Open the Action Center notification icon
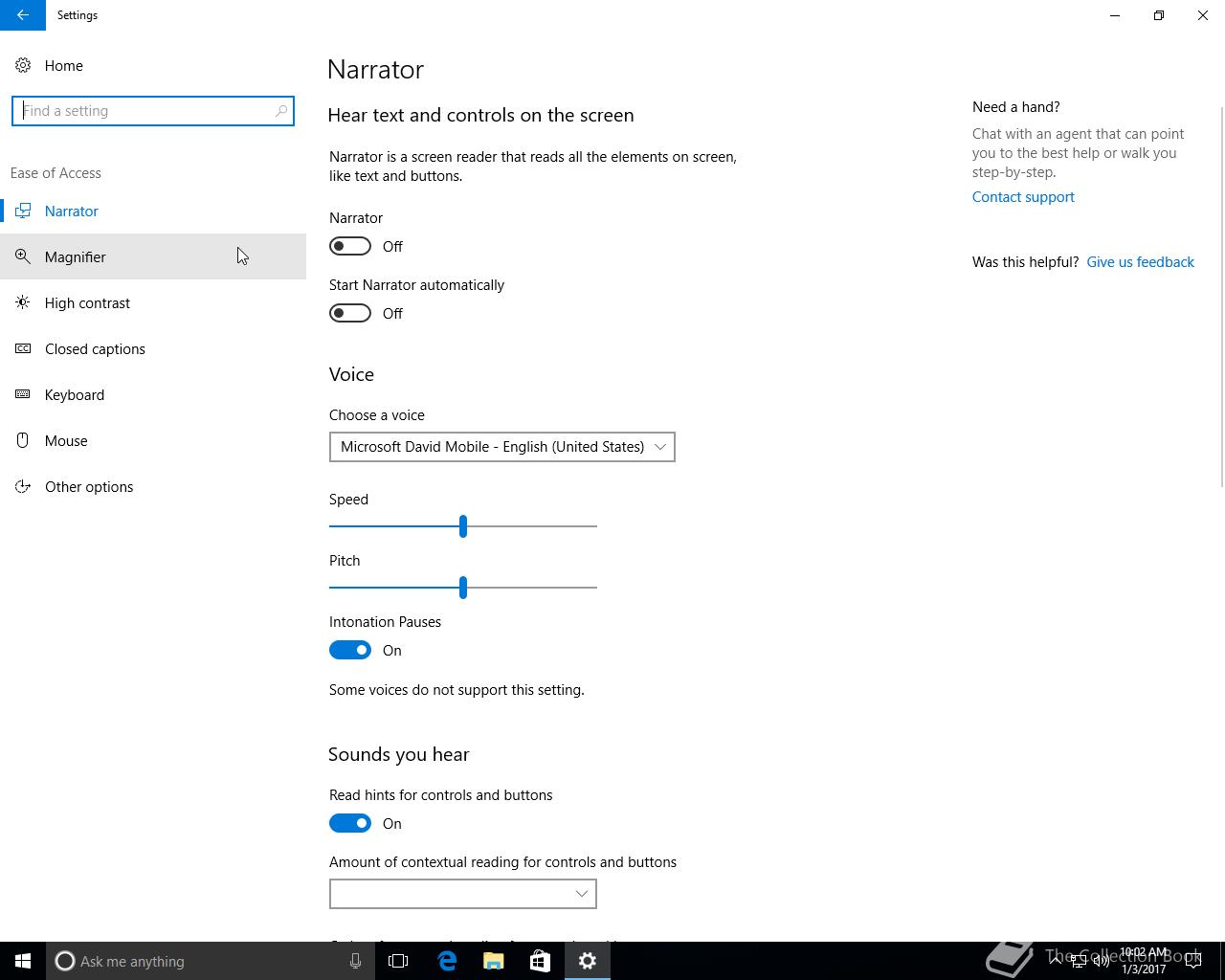 [1194, 961]
